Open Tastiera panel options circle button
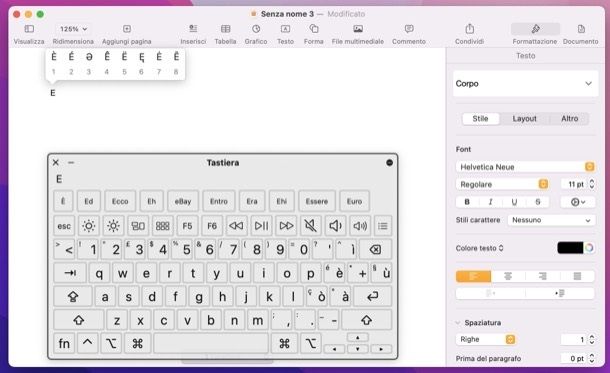 [389, 163]
